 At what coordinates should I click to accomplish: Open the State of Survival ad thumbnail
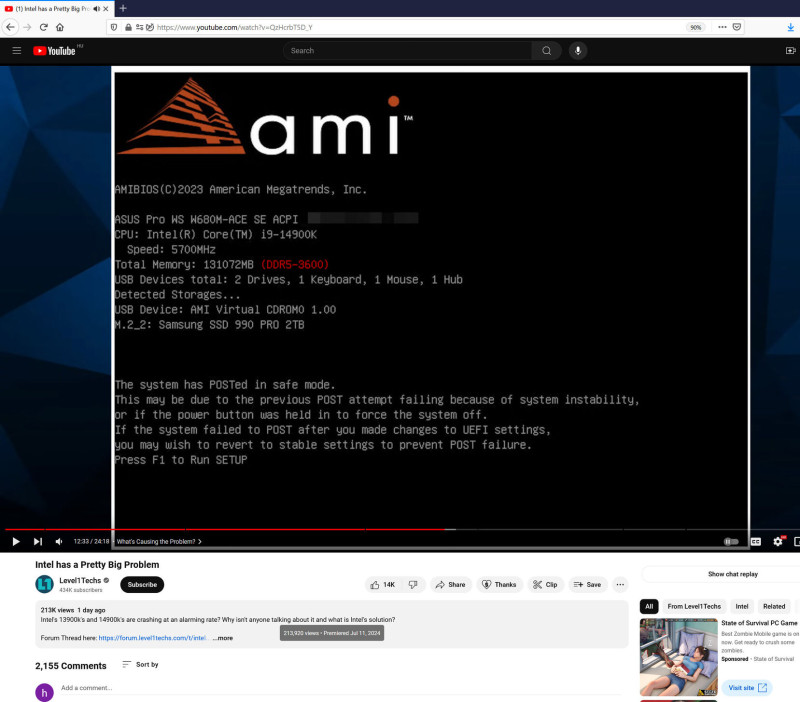679,657
